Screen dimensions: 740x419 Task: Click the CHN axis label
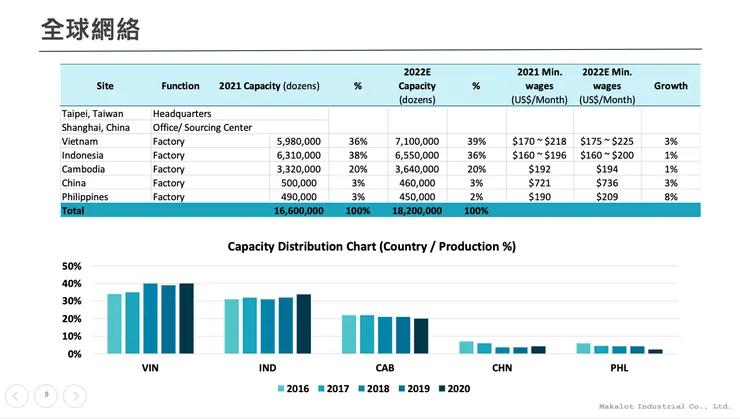pos(502,368)
